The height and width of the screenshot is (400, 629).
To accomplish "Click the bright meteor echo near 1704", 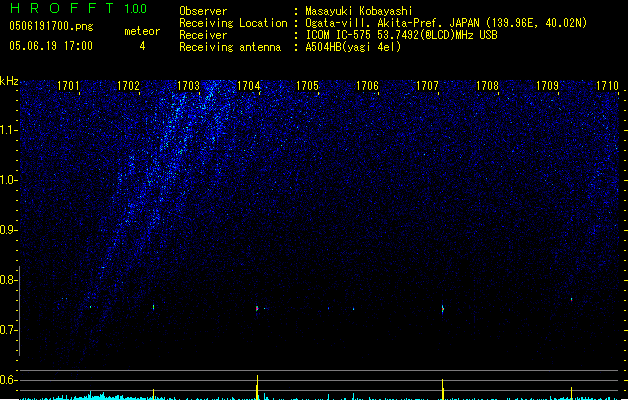I will 257,309.
